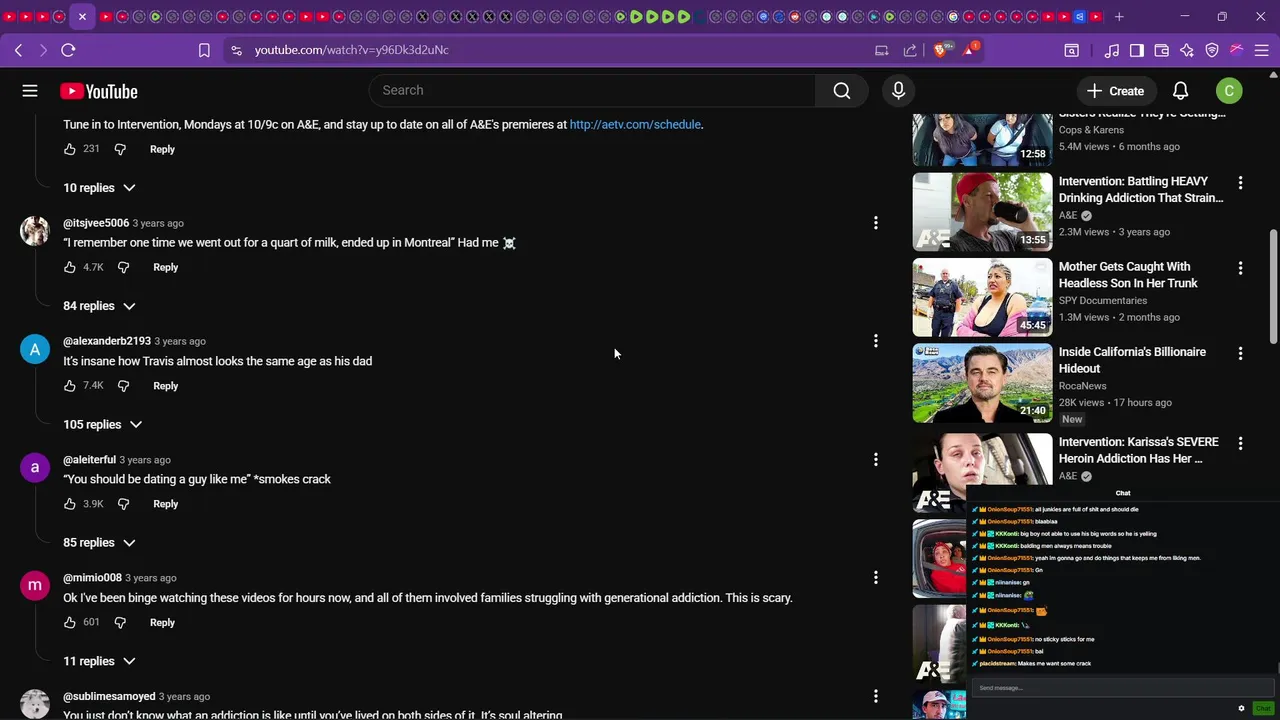Open a new browser tab
1280x720 pixels.
pyautogui.click(x=1119, y=17)
